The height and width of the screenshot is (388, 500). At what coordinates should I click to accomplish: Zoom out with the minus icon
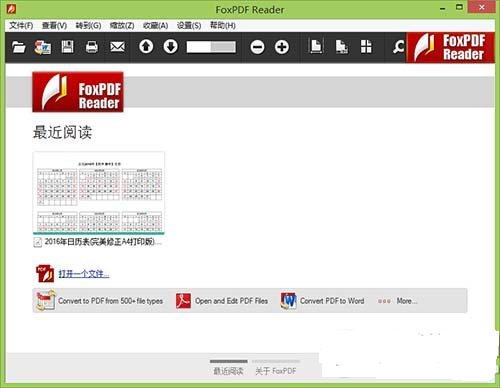tap(257, 47)
